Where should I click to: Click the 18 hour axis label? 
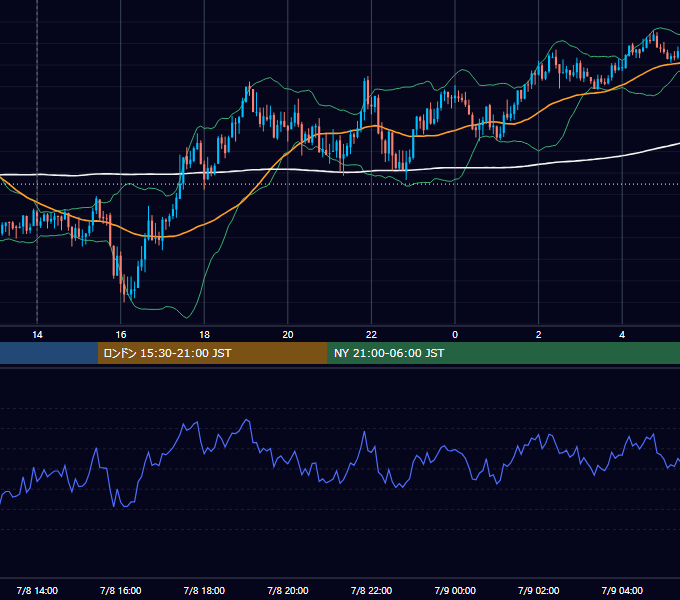tap(204, 335)
